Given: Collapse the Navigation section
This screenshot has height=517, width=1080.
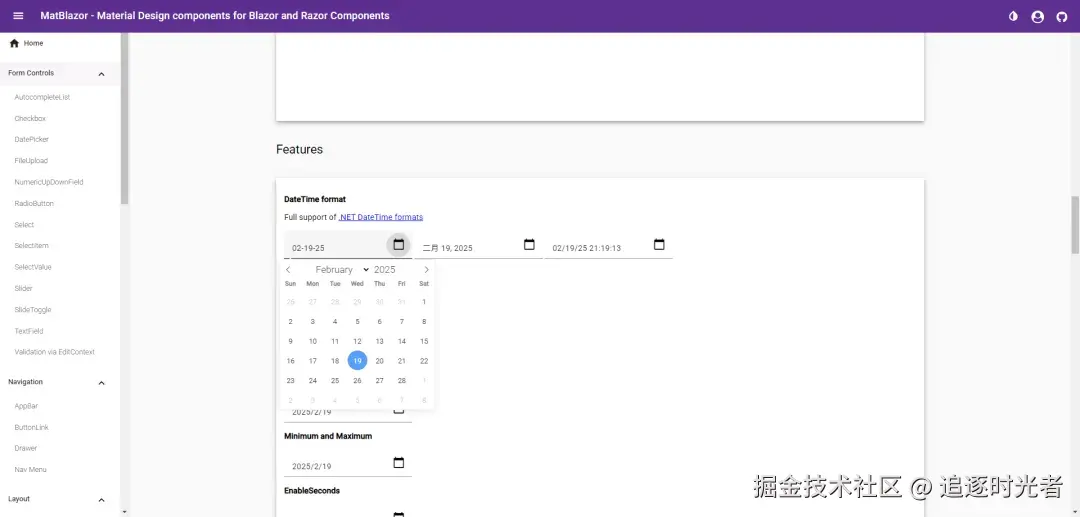Looking at the screenshot, I should click(101, 383).
